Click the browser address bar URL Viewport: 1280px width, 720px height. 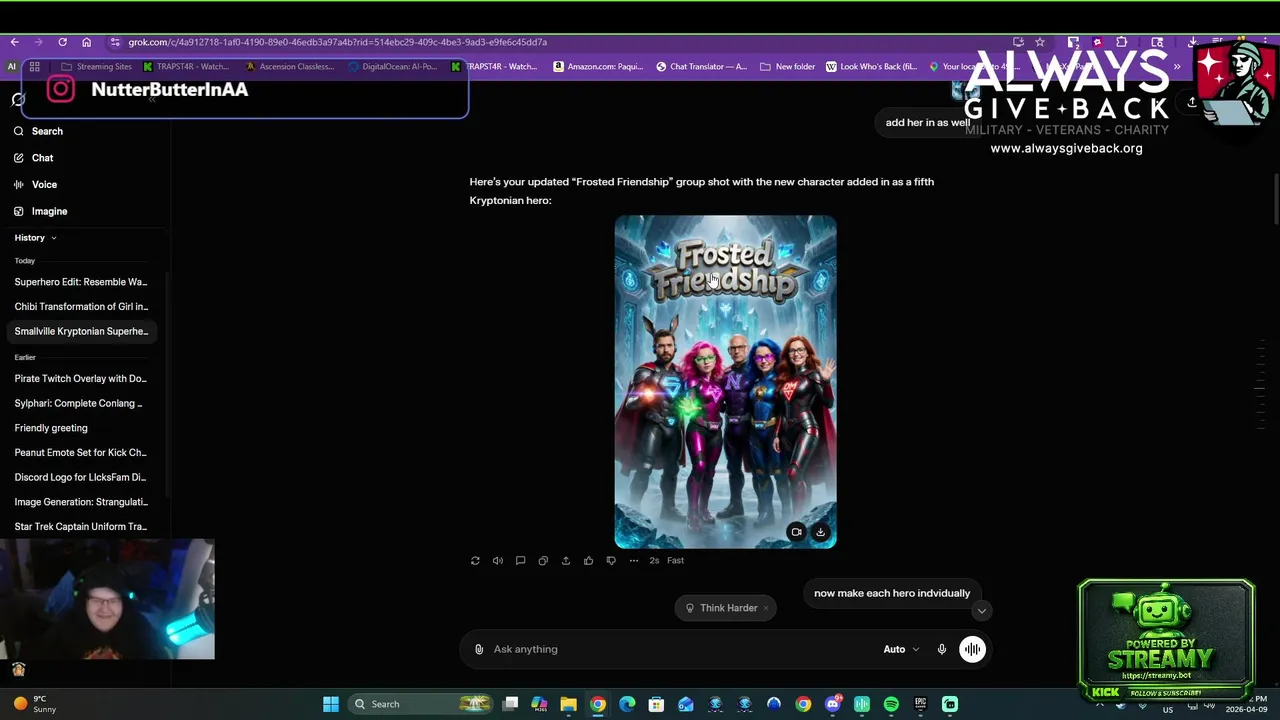pos(337,42)
